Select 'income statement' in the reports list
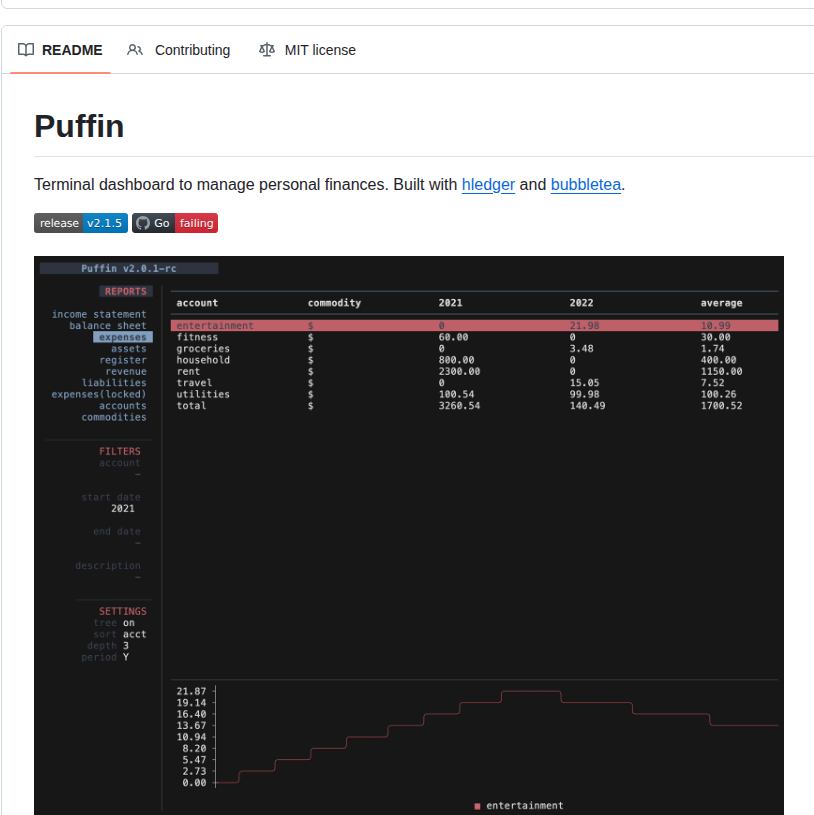The height and width of the screenshot is (815, 814). [x=99, y=314]
